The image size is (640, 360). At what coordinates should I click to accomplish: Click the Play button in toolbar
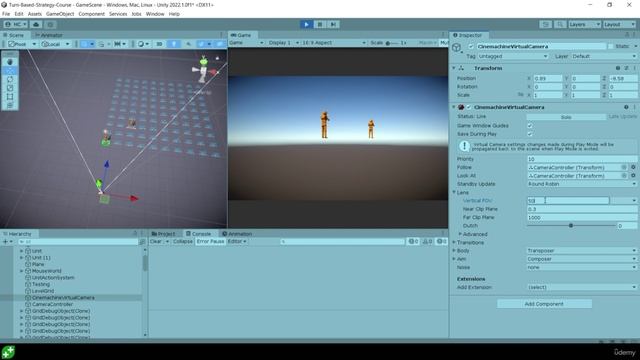click(x=306, y=24)
